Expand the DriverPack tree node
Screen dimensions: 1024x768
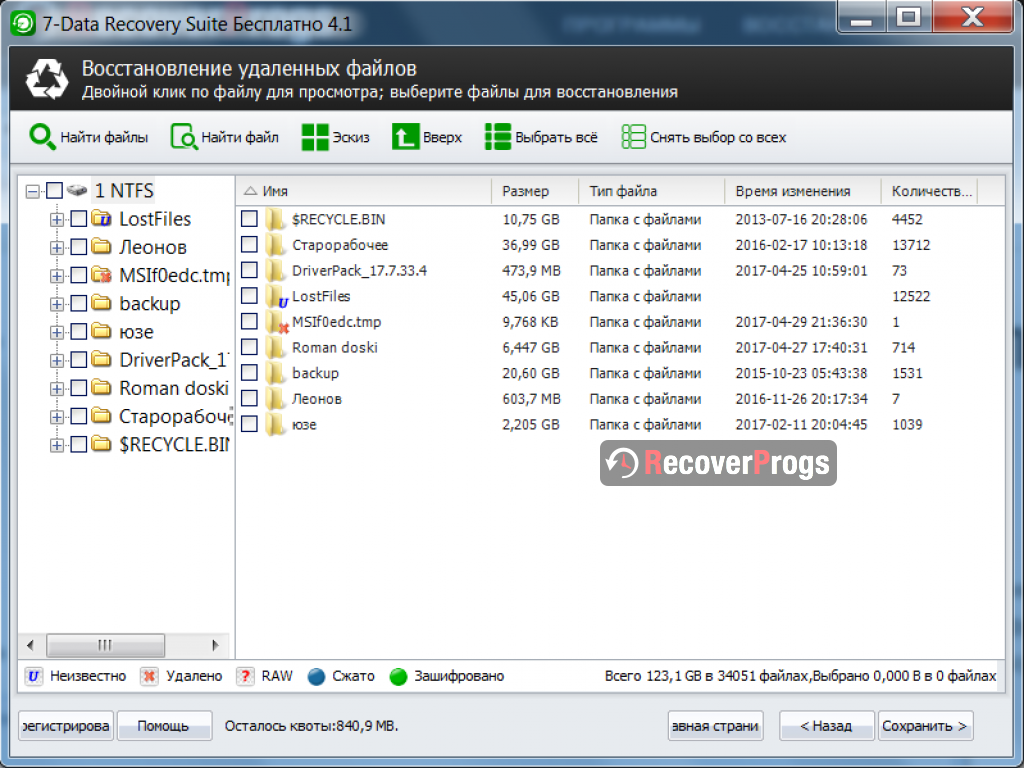(x=56, y=360)
